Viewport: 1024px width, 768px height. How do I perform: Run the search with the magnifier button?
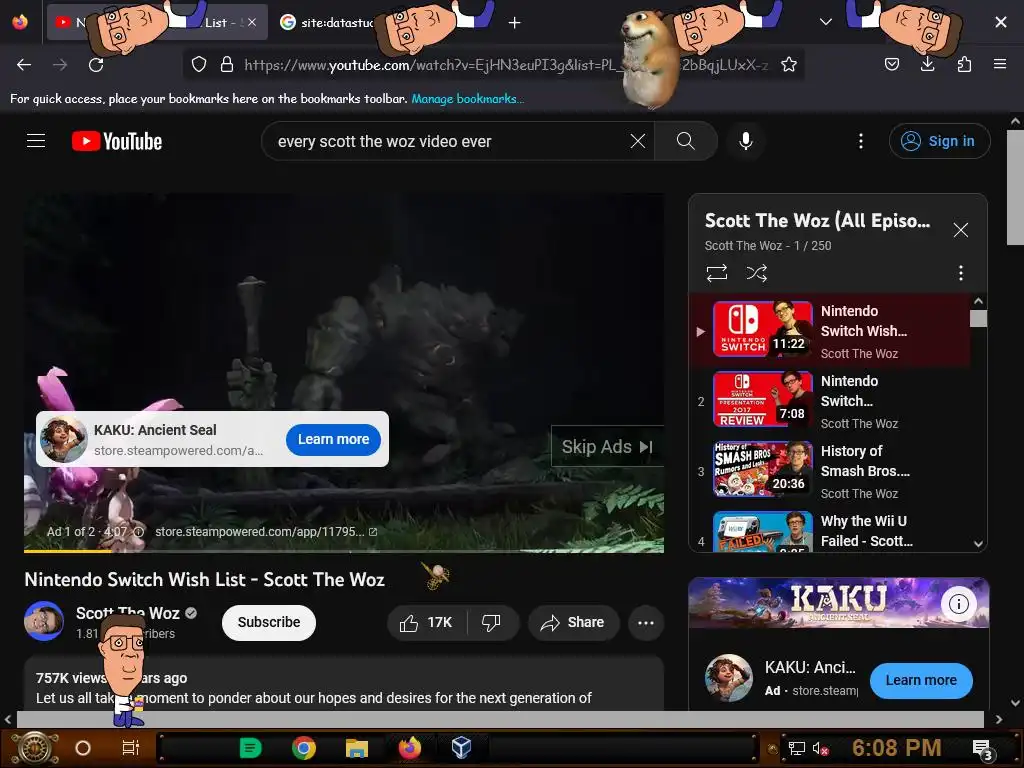(686, 141)
